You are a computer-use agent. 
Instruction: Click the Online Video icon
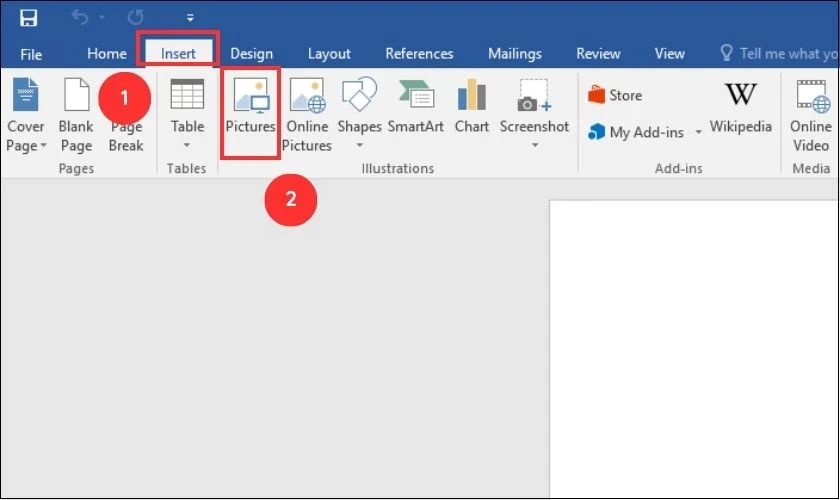(811, 98)
